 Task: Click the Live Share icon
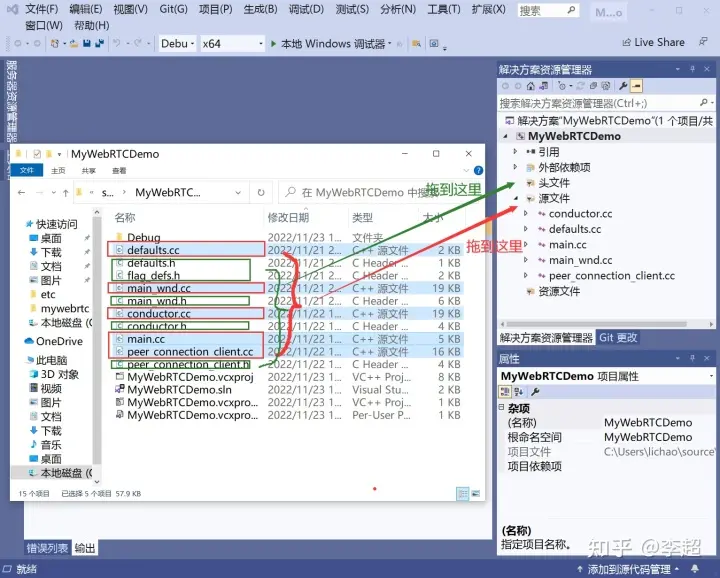click(x=626, y=43)
